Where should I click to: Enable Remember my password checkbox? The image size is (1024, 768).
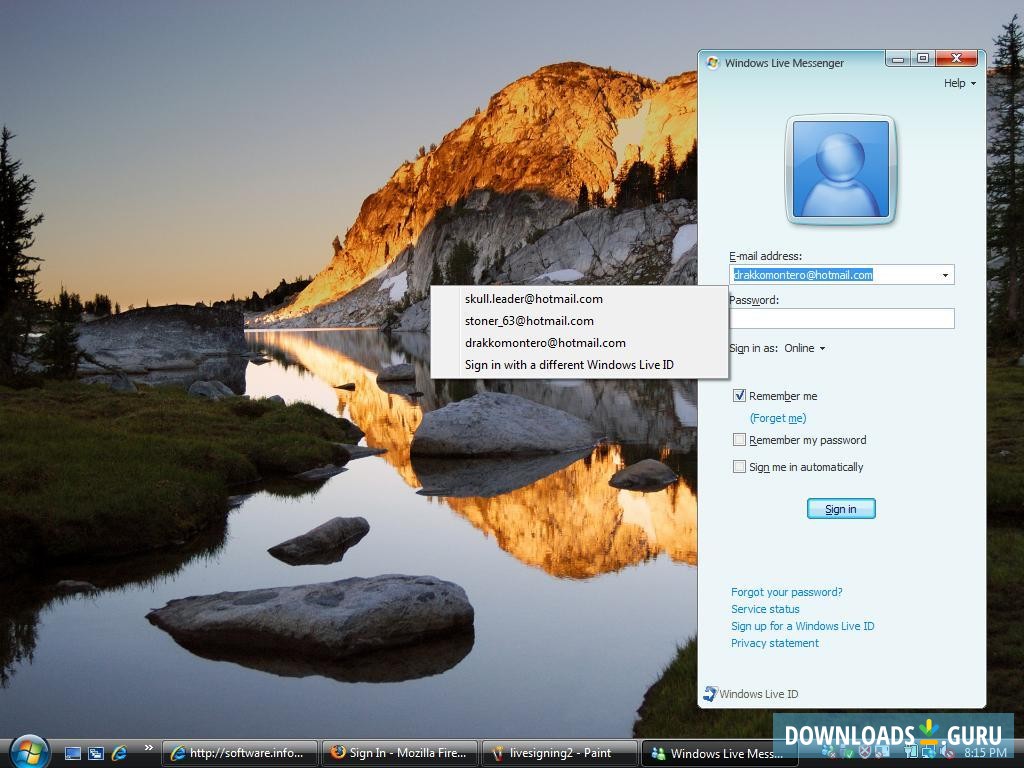740,440
